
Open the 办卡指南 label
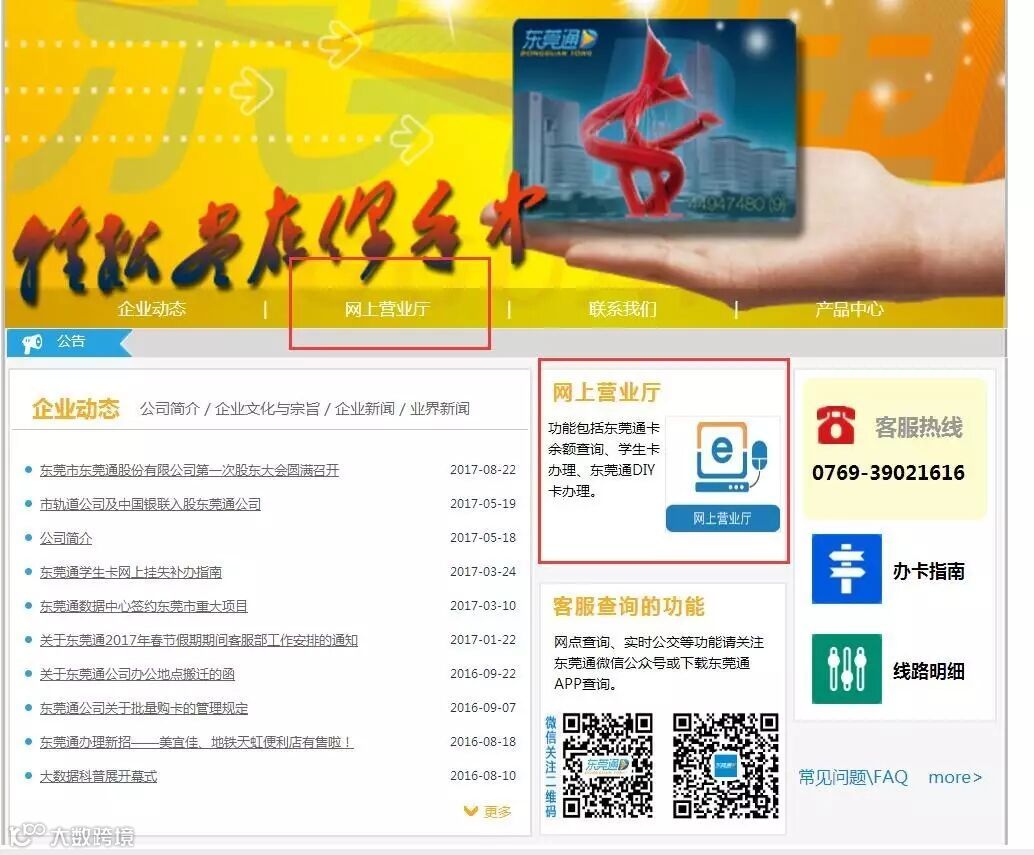tap(928, 571)
